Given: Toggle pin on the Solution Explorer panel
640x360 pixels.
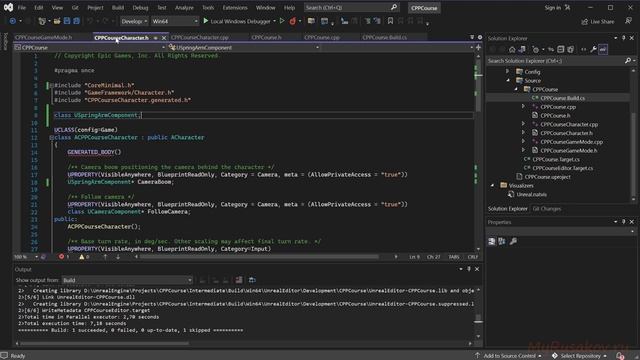Looking at the screenshot, I should click(624, 38).
